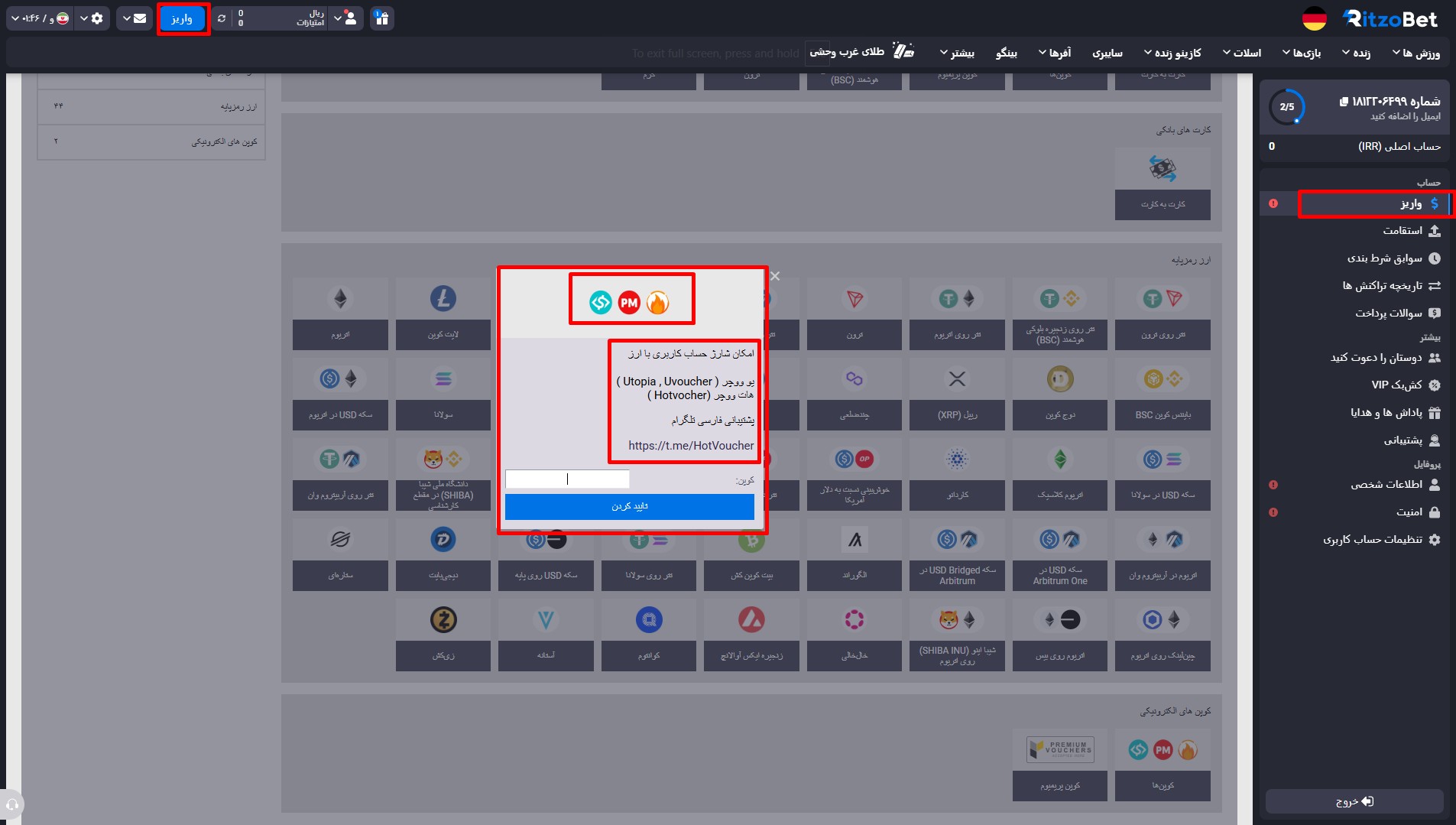This screenshot has height=825, width=1456.
Task: Select the Cardano (کاردانو) coin icon
Action: tap(957, 459)
